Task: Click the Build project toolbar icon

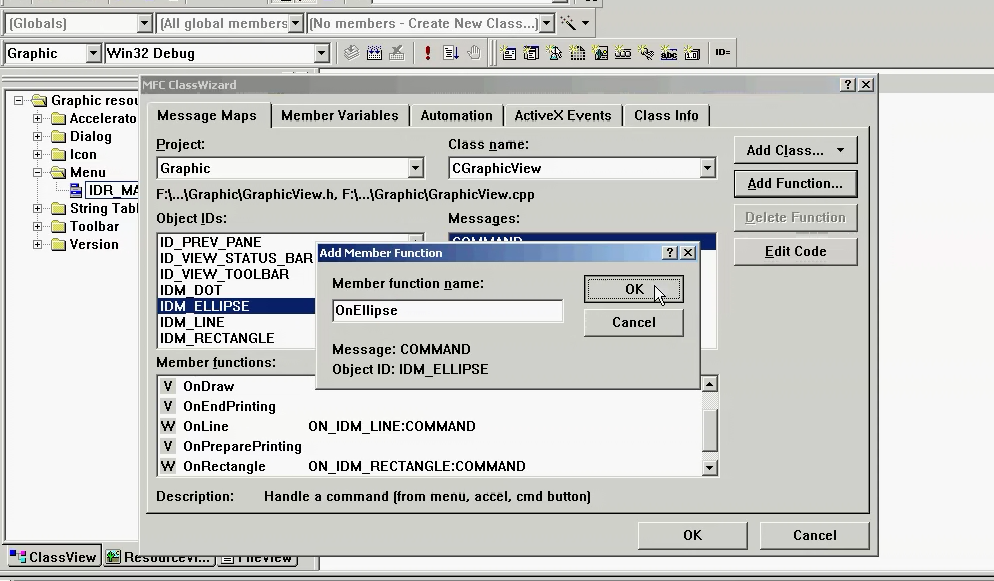Action: pos(374,53)
